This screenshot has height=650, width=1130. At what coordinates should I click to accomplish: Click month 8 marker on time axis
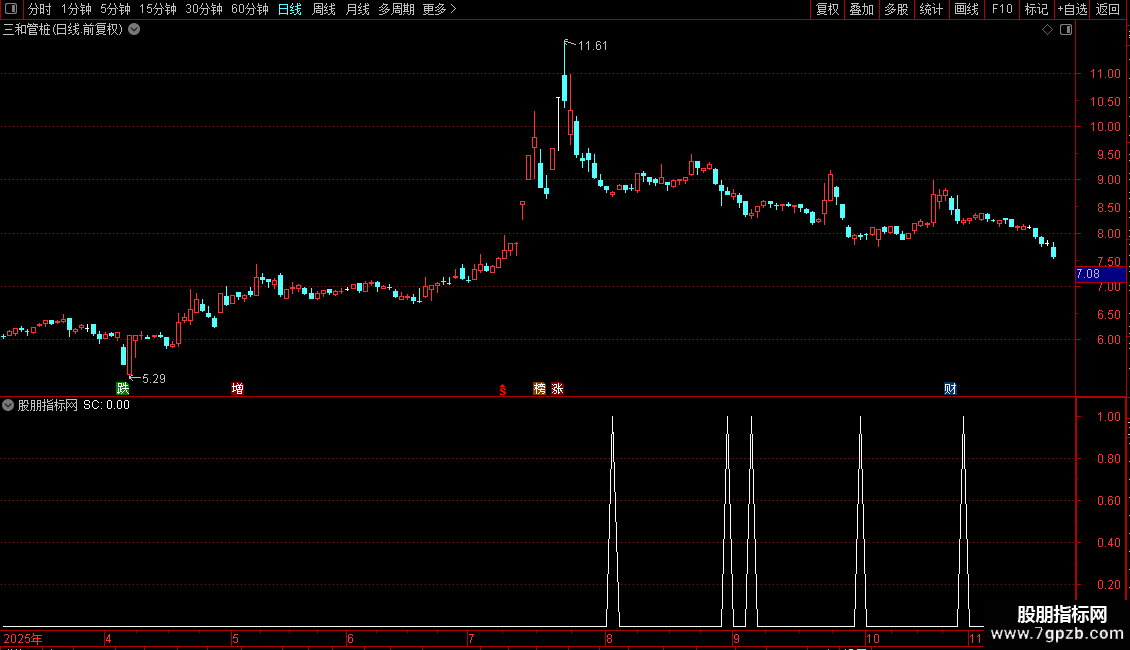click(609, 638)
